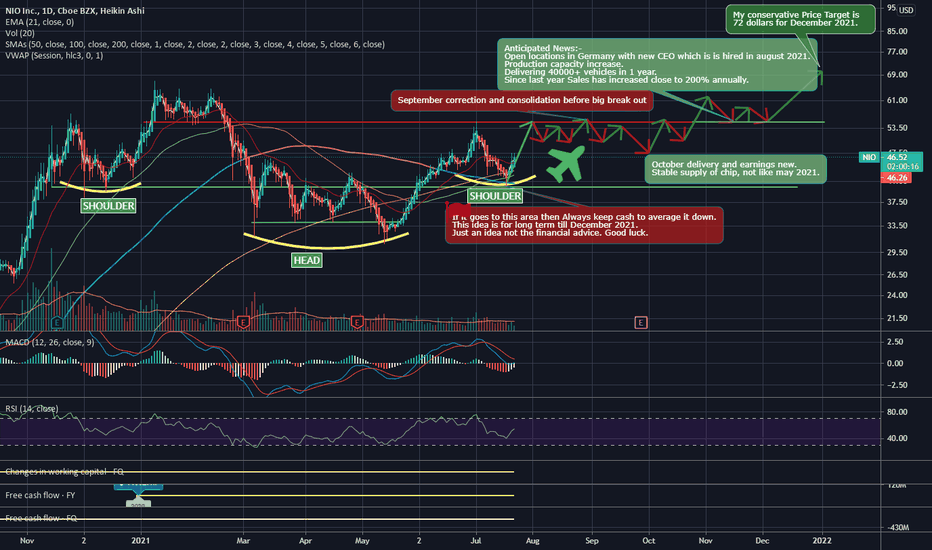
Task: Click the 37.50 price scale value
Action: pos(897,202)
